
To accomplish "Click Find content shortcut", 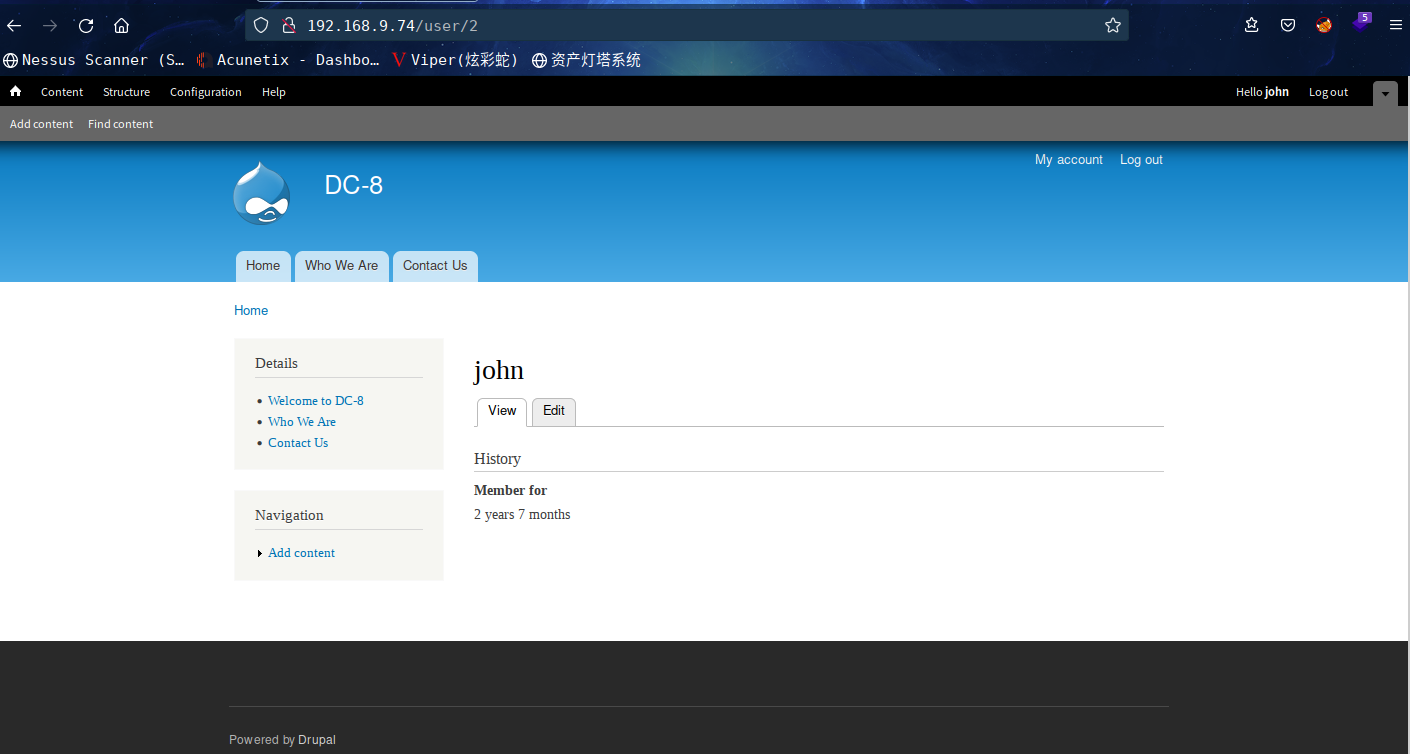I will (x=120, y=124).
